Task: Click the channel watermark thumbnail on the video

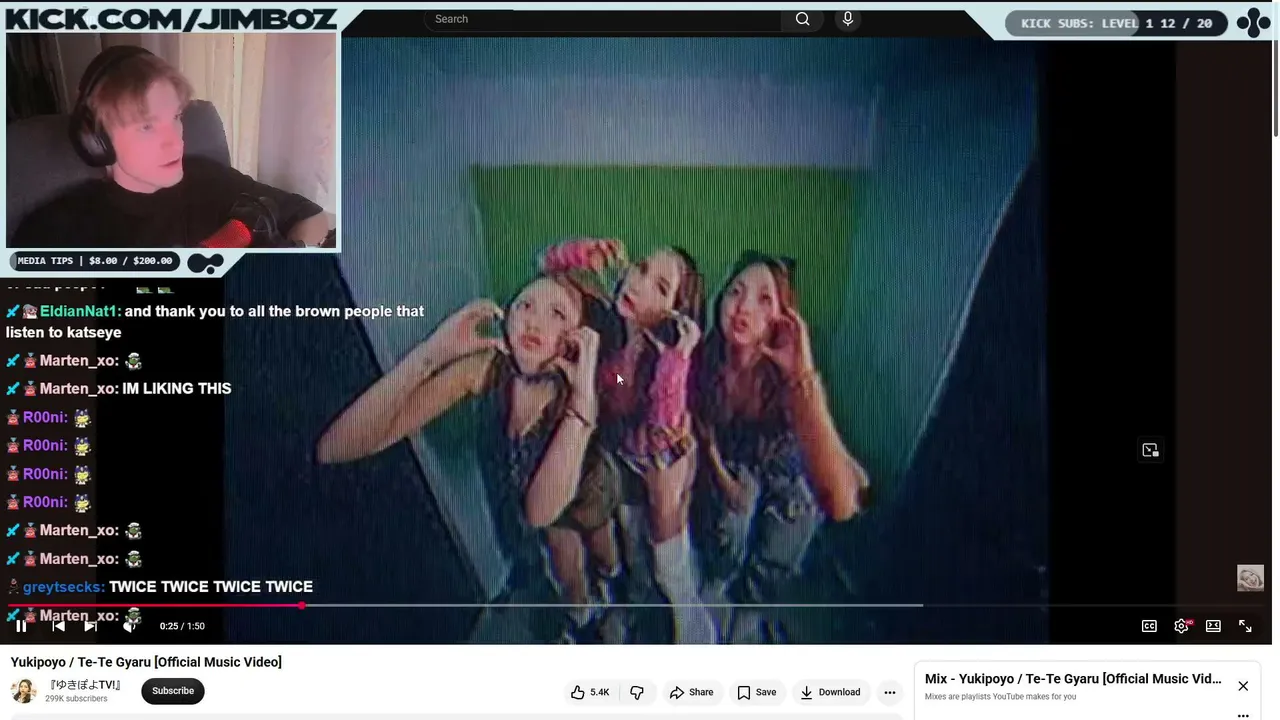Action: point(1250,578)
